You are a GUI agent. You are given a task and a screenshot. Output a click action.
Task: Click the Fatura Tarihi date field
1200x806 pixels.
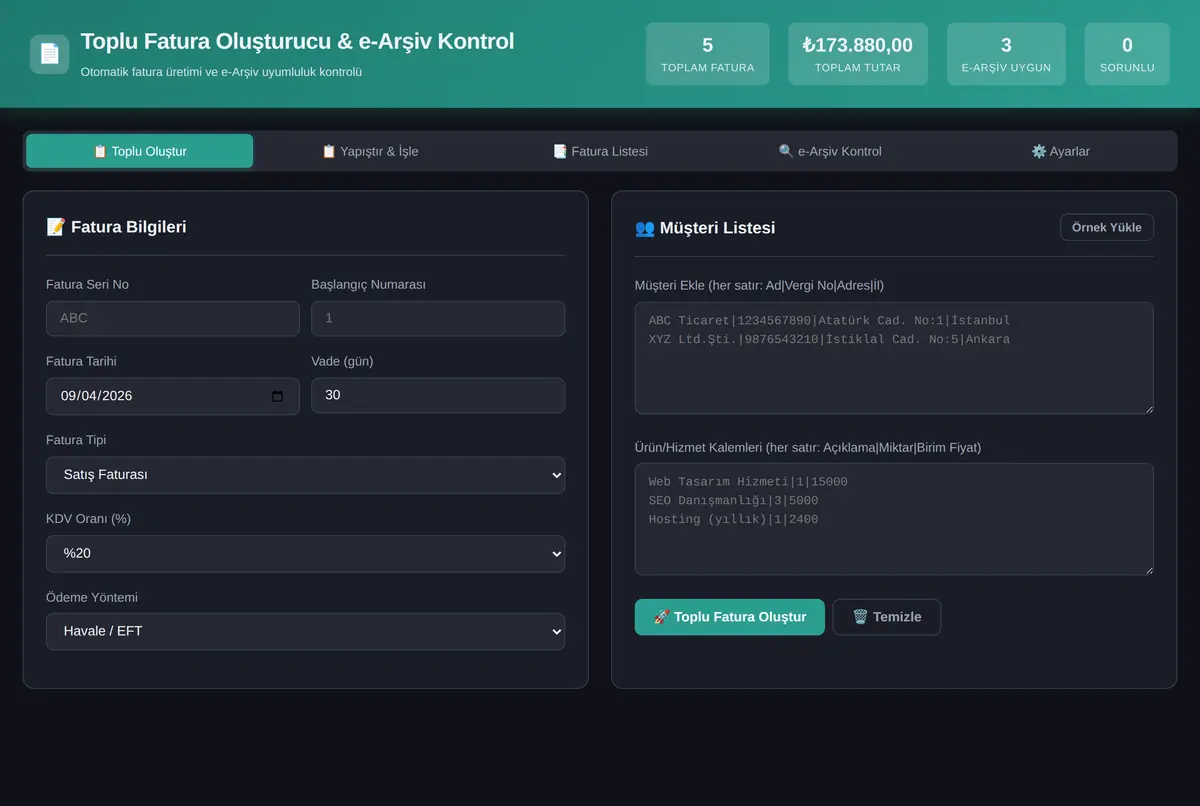[x=172, y=395]
